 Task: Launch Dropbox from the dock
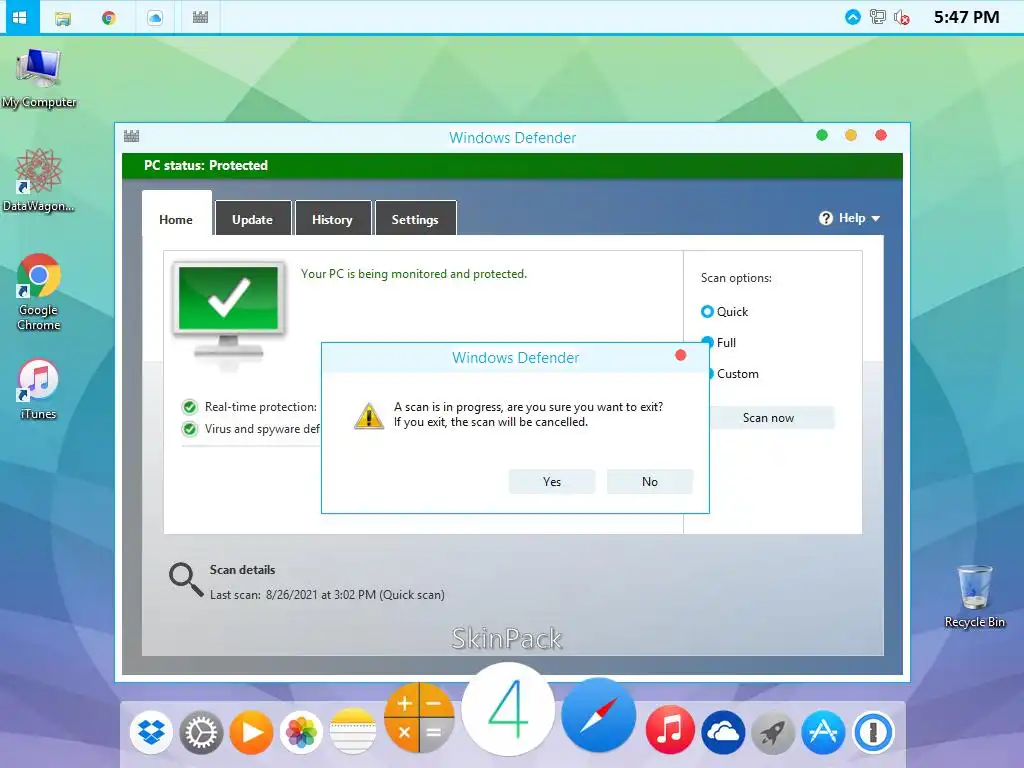152,732
